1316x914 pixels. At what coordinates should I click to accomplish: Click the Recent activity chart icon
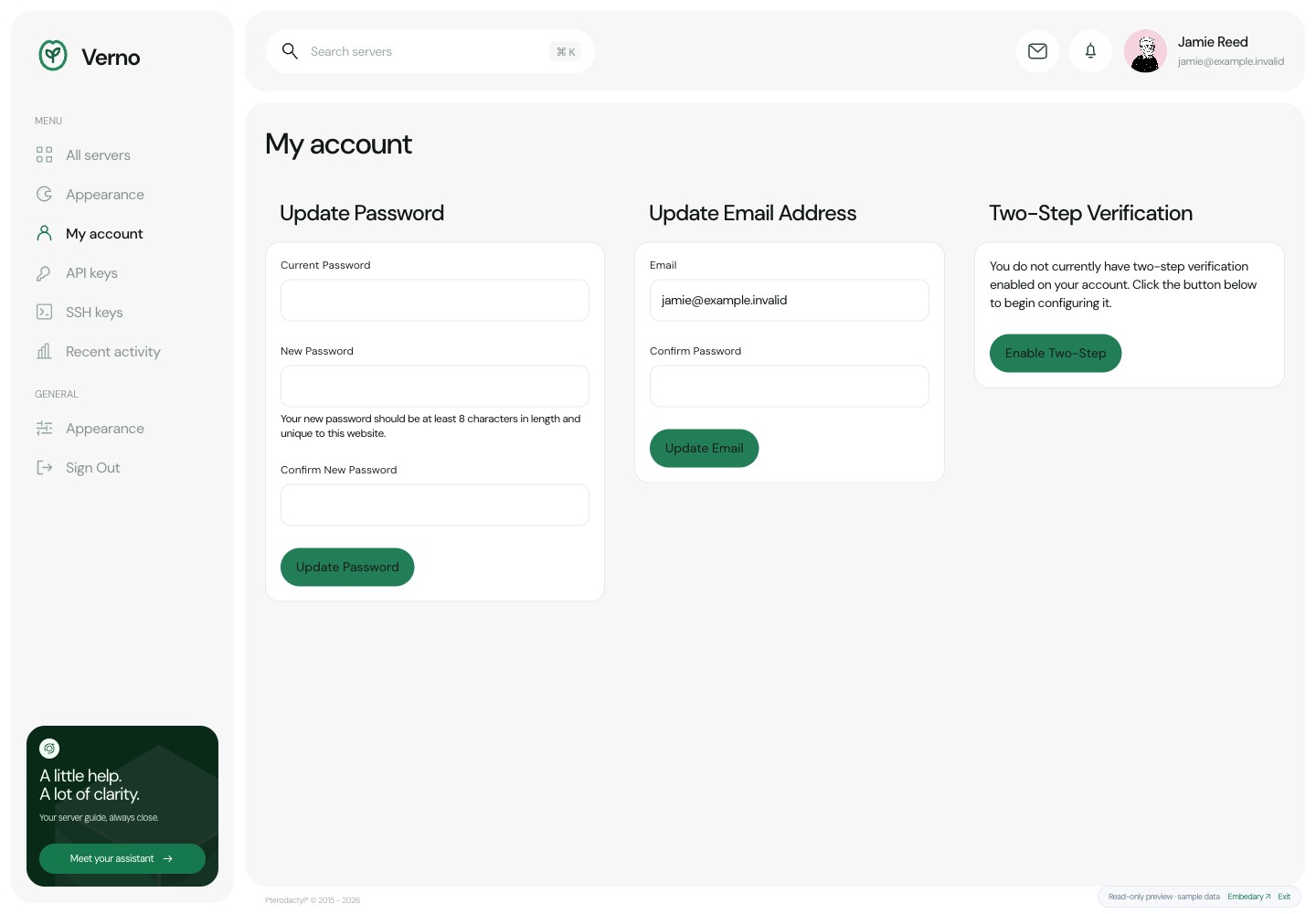(x=44, y=351)
